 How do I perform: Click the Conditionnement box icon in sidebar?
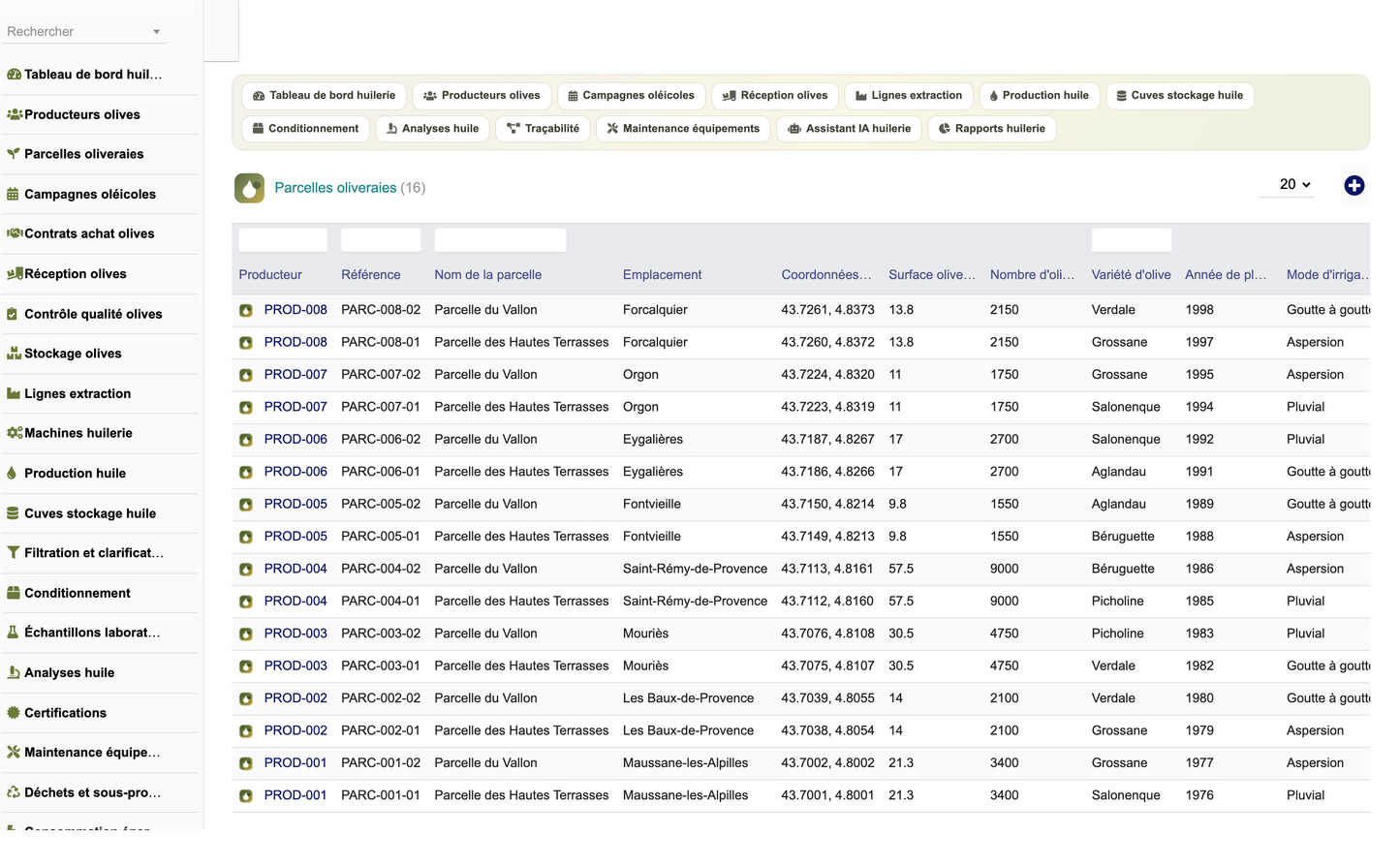14,593
